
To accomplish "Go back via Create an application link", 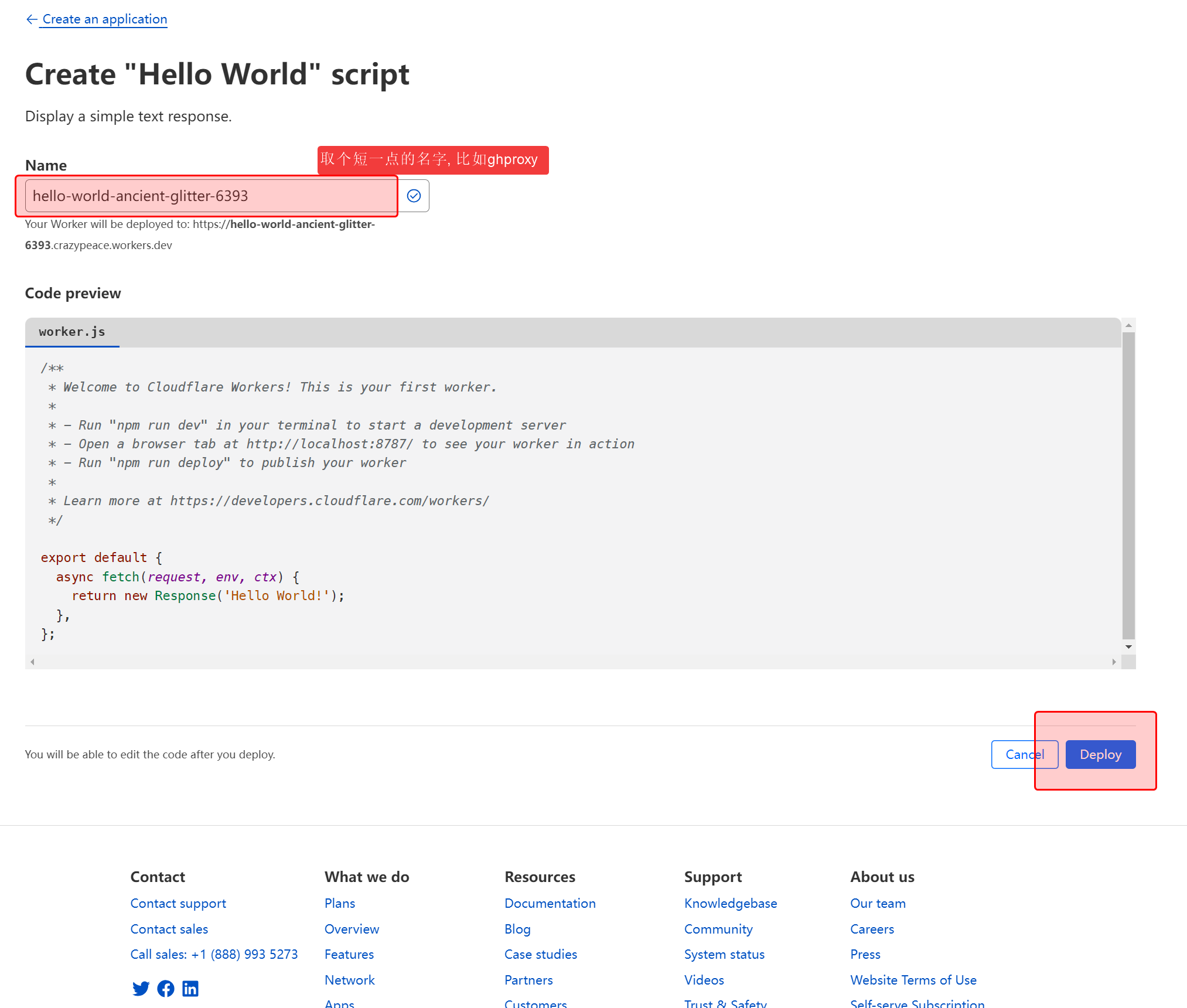I will [x=104, y=19].
